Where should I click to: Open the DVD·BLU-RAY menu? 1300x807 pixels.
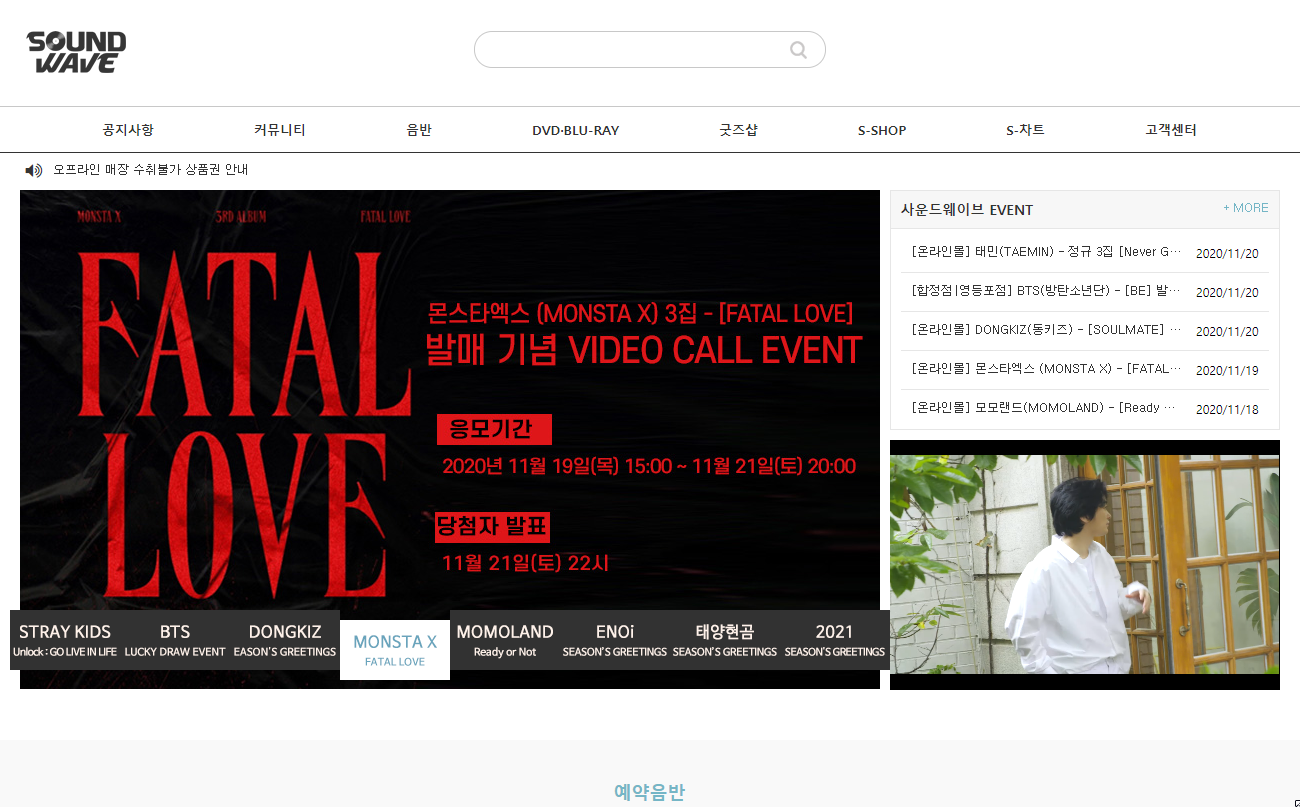point(575,130)
